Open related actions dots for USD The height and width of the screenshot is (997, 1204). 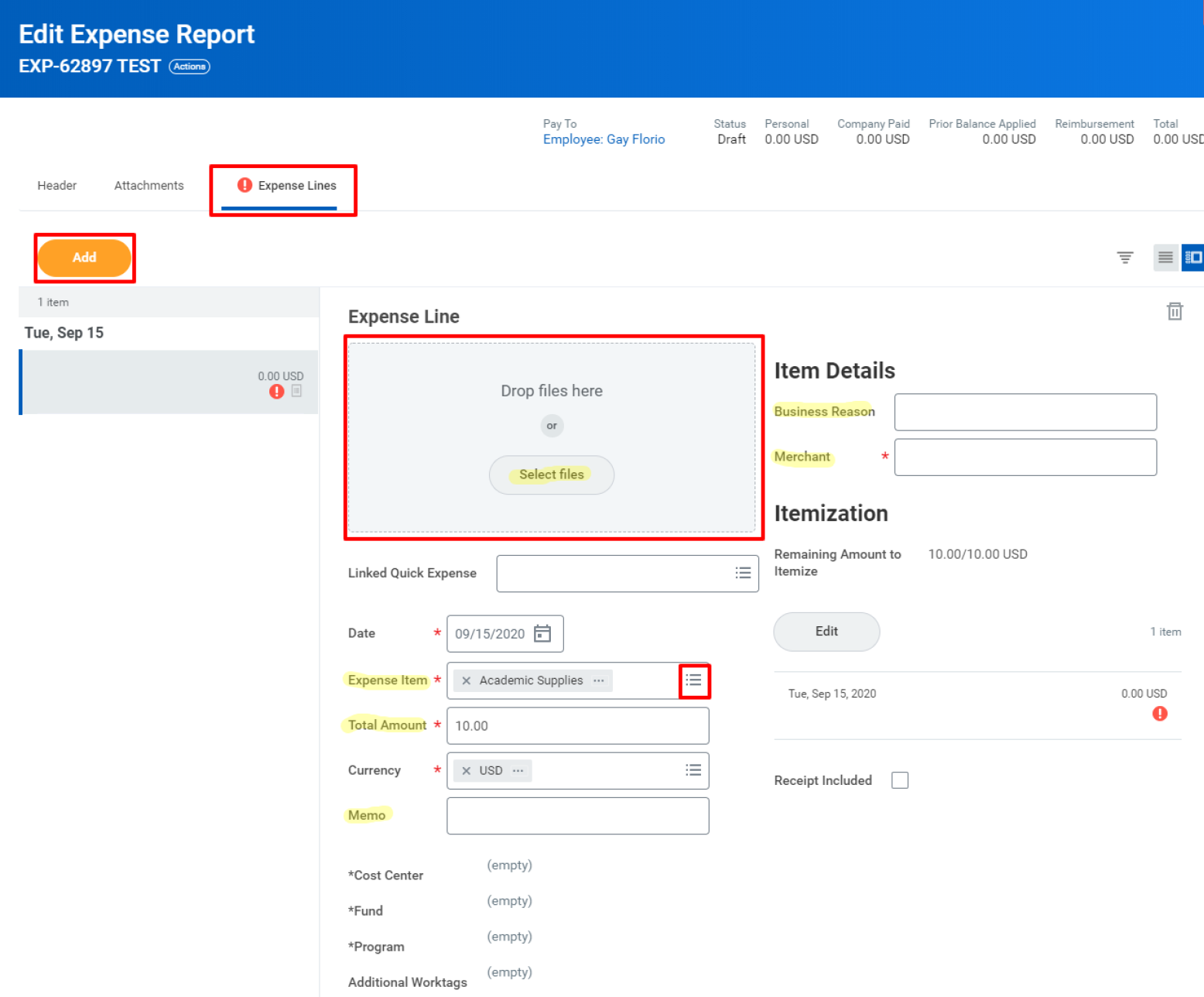[x=518, y=771]
